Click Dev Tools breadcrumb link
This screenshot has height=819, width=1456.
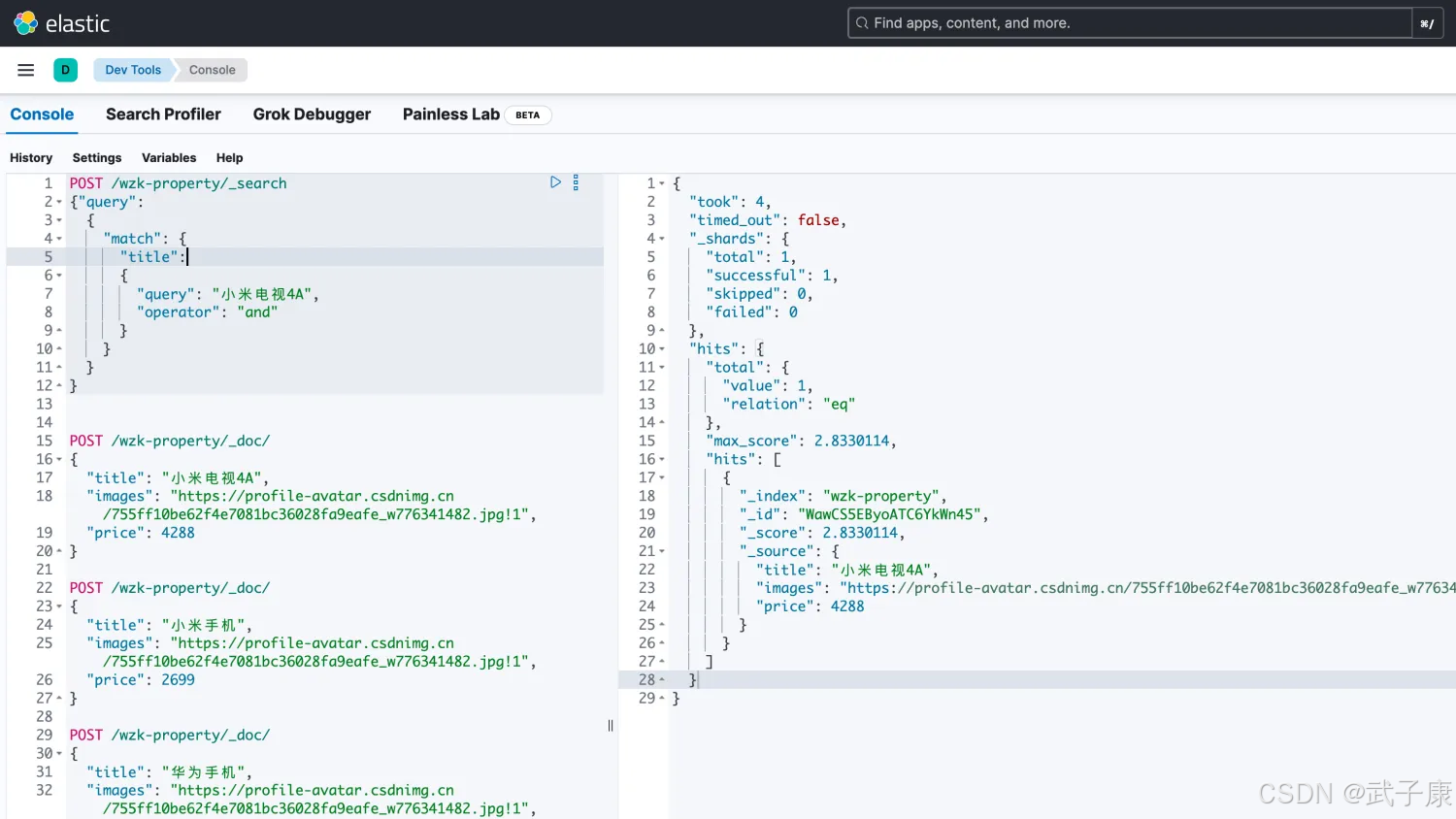click(x=133, y=70)
